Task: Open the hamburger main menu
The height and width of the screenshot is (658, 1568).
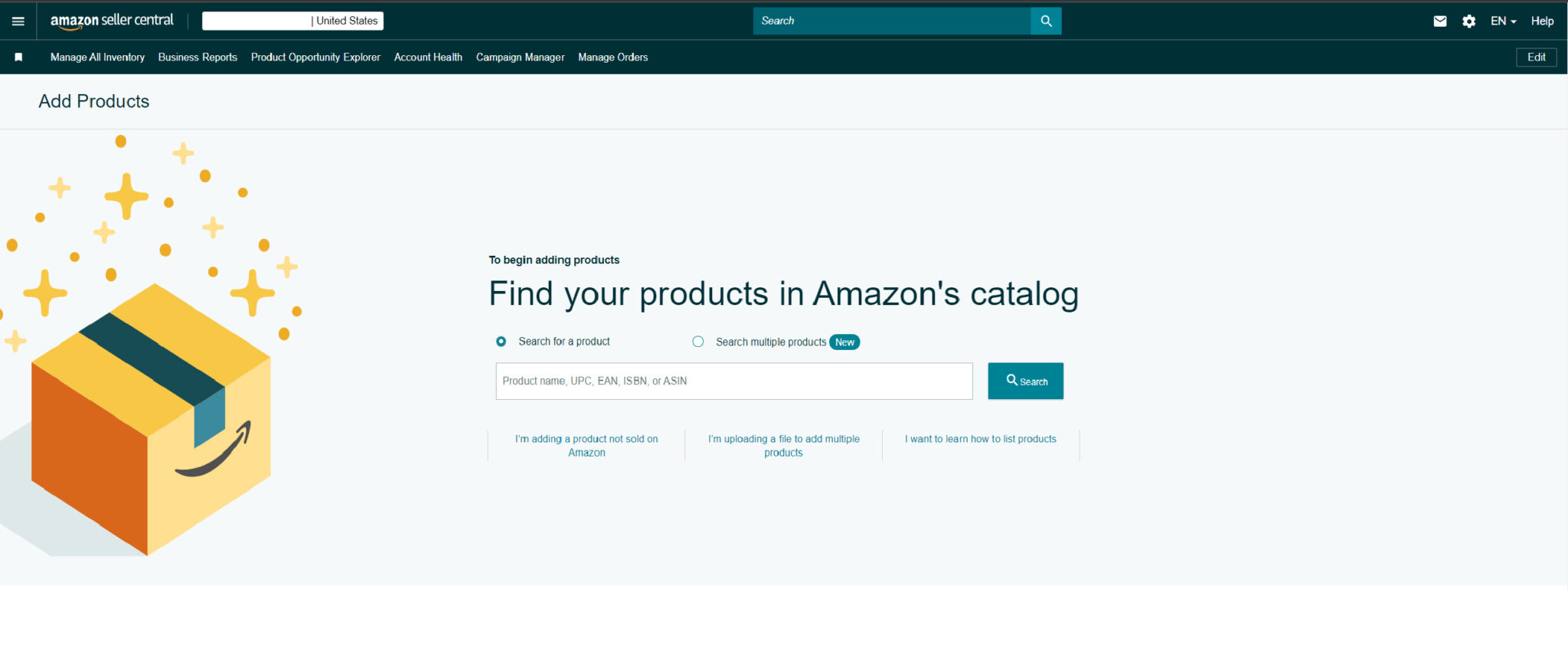Action: pyautogui.click(x=18, y=21)
